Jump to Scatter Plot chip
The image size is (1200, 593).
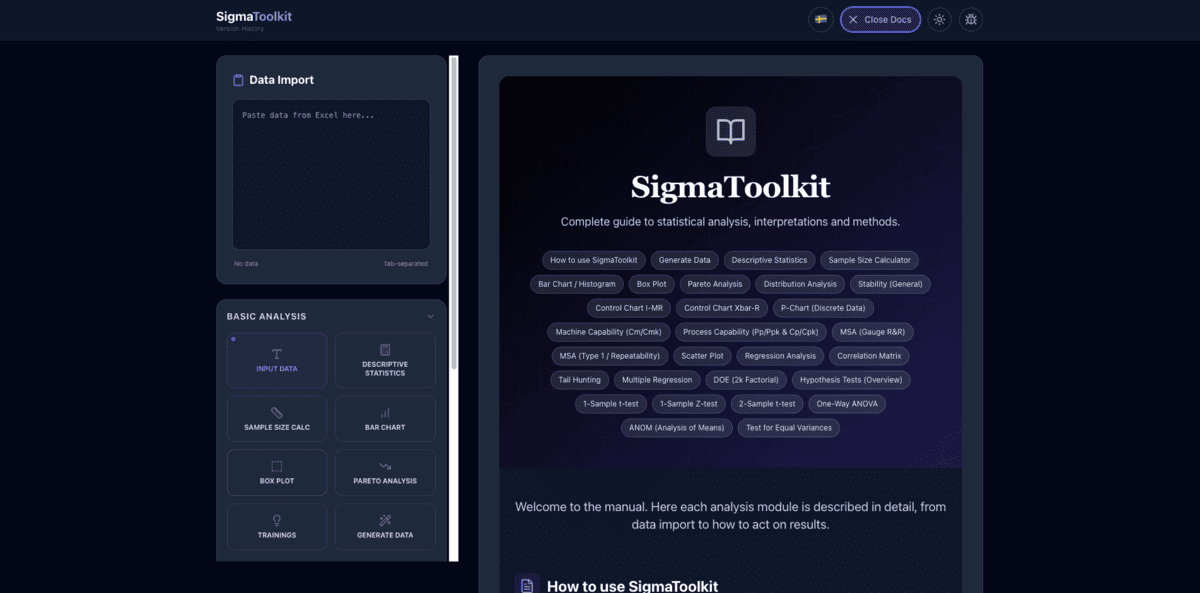pyautogui.click(x=702, y=356)
